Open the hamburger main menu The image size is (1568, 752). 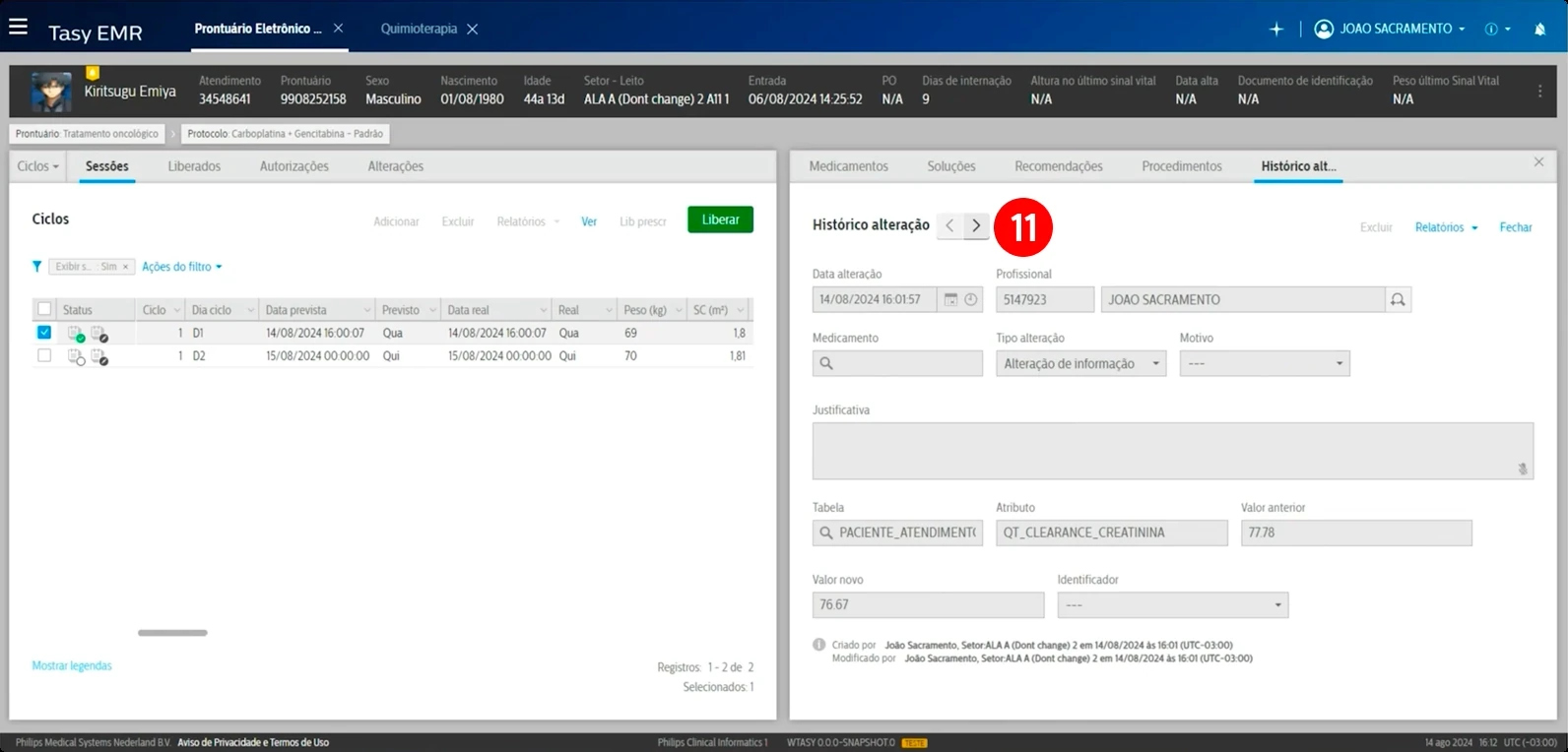pos(18,28)
